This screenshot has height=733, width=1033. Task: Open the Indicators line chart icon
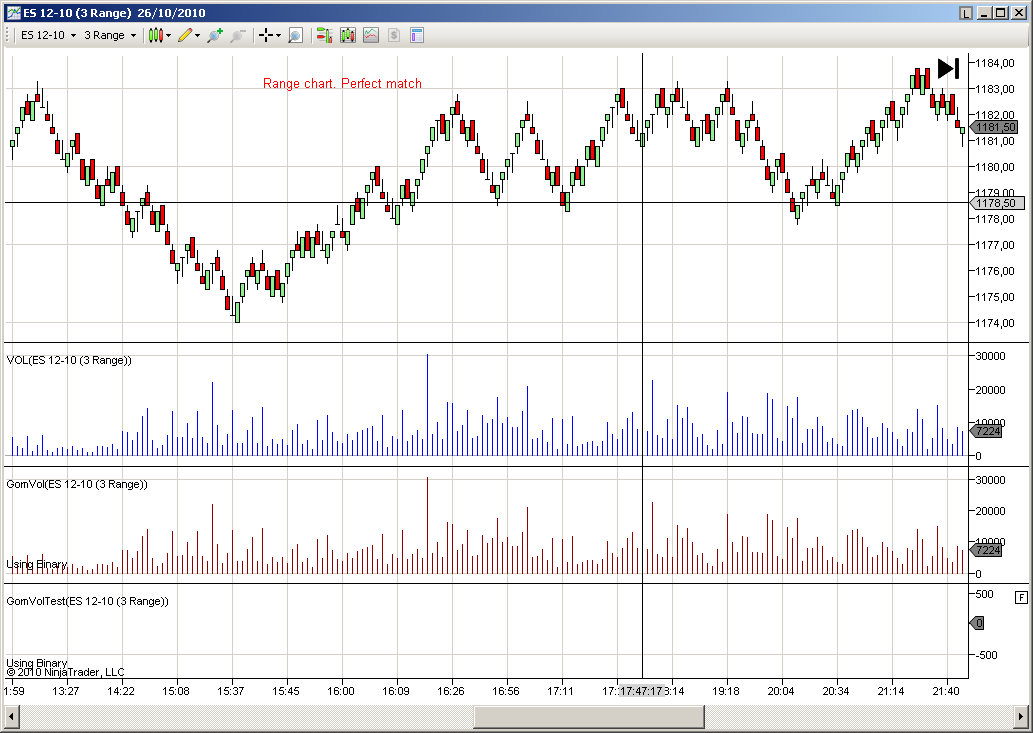[371, 36]
